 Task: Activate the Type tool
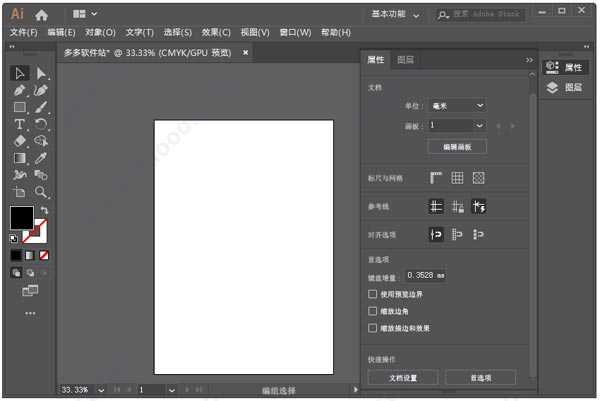tap(20, 124)
